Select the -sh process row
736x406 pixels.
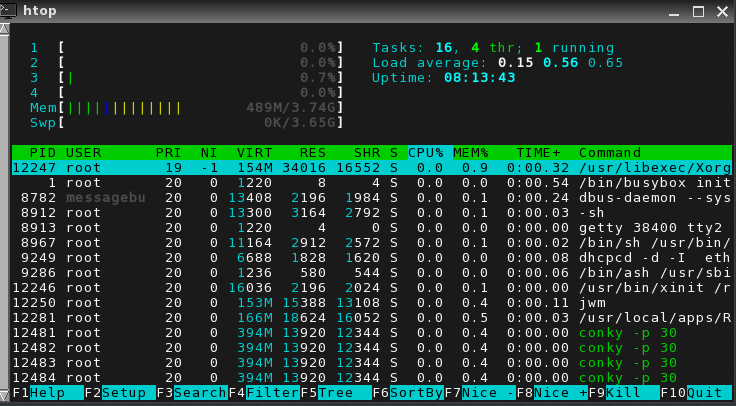(x=372, y=213)
